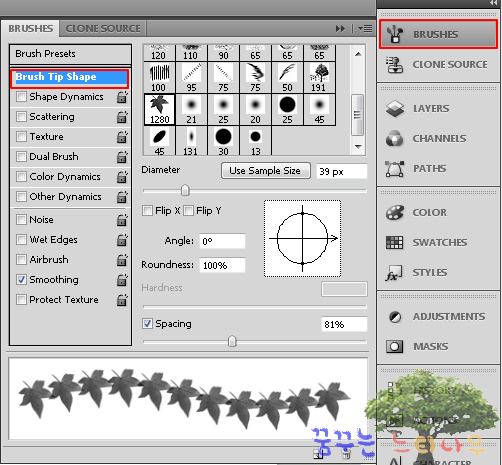Check the Flip X box
502x465 pixels.
[x=147, y=211]
